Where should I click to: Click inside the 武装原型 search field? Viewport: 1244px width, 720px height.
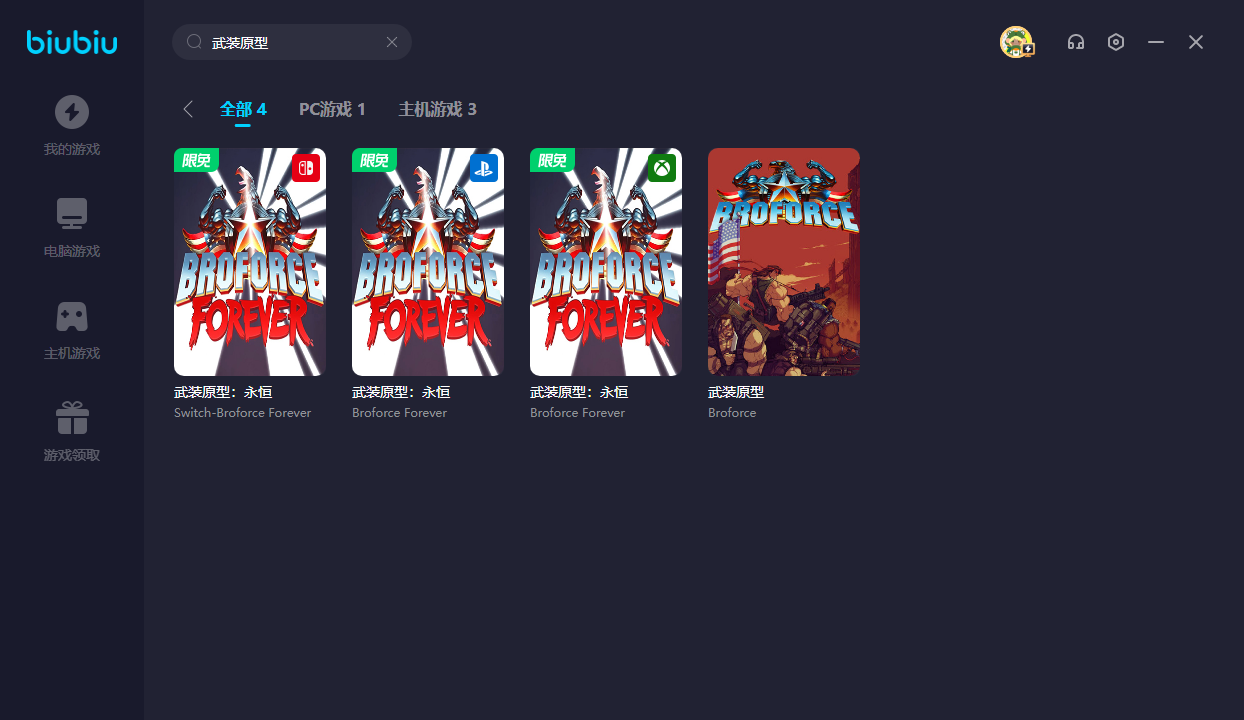tap(290, 42)
